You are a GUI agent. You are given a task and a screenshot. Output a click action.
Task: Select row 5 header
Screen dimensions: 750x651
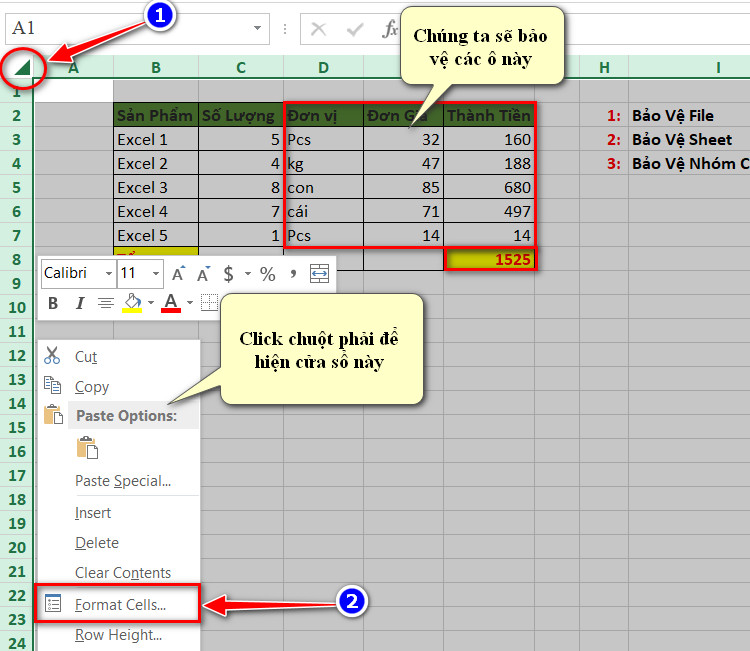click(x=16, y=188)
